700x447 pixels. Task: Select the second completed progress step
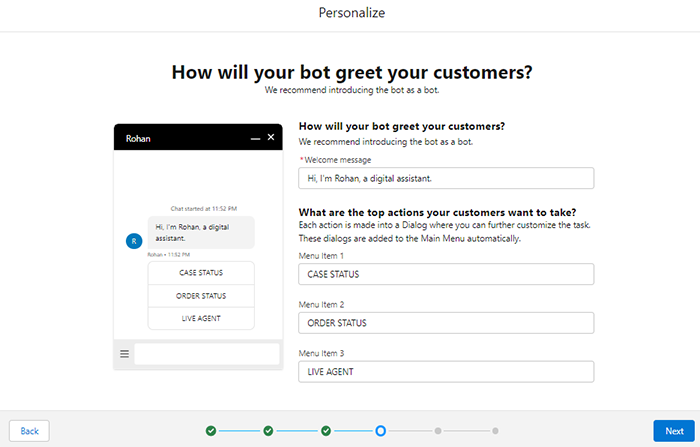pyautogui.click(x=268, y=431)
